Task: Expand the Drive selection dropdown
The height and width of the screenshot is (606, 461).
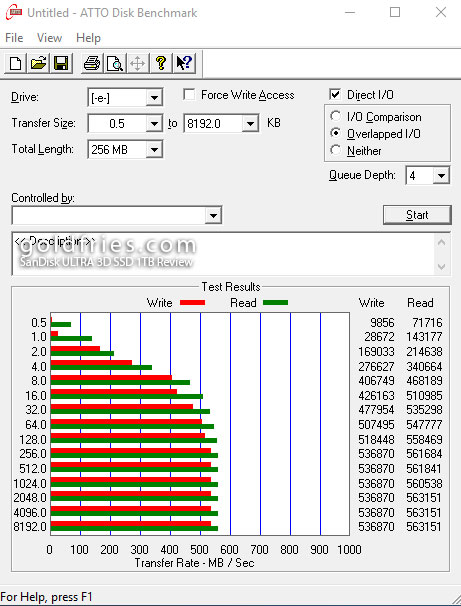Action: [x=154, y=98]
